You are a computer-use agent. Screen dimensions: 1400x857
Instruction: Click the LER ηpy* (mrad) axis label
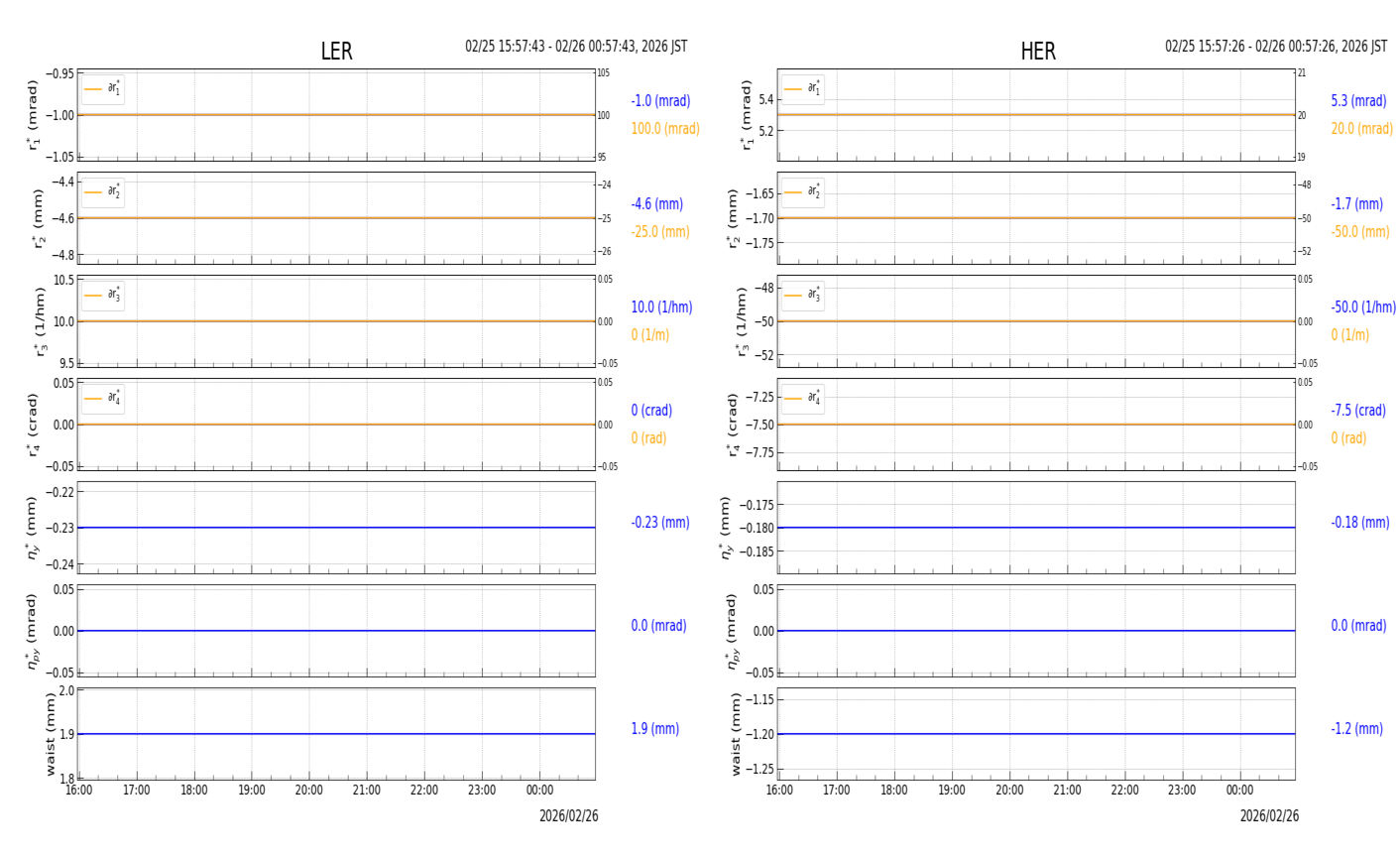(33, 631)
